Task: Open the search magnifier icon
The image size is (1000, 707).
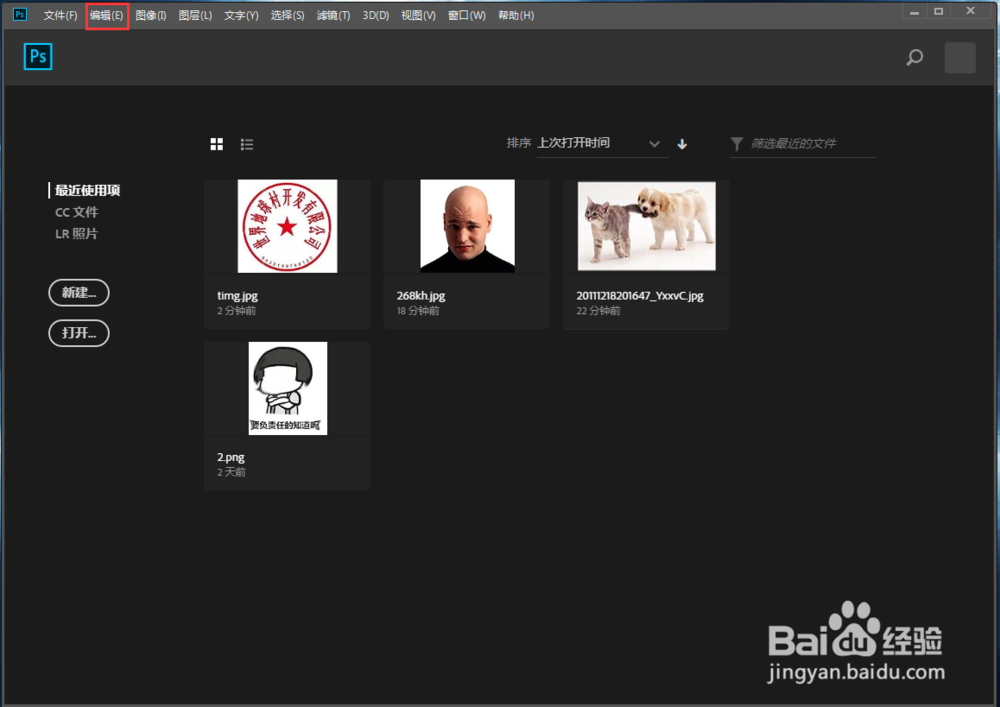Action: pos(915,57)
